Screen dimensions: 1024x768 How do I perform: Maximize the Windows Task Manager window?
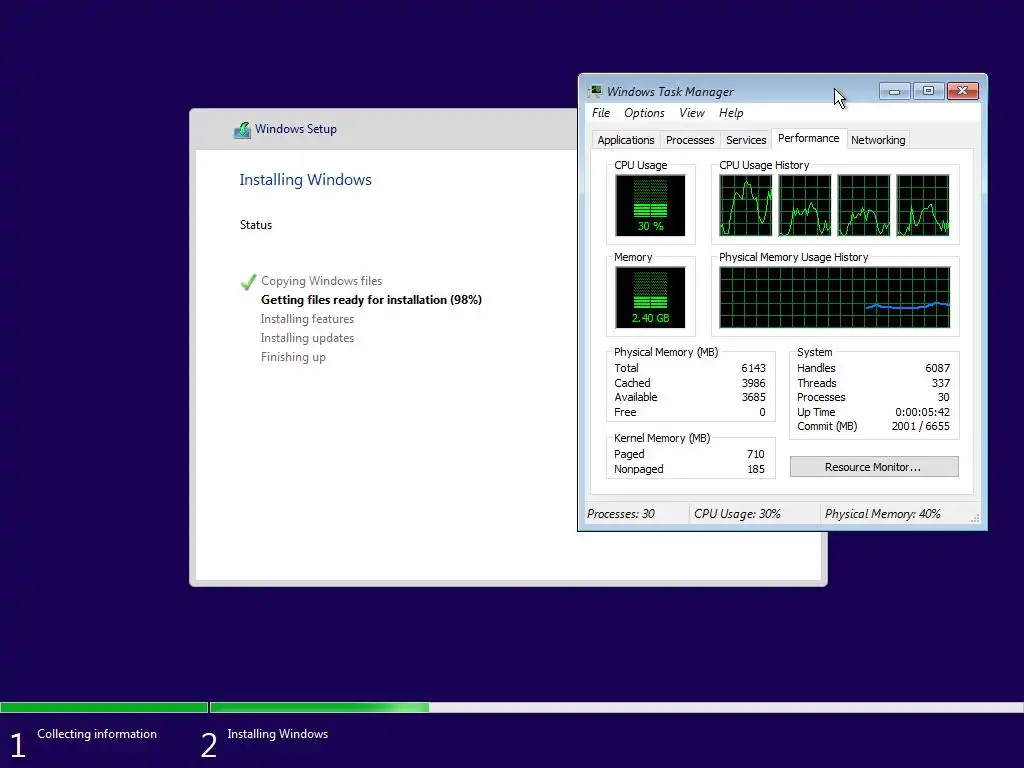[x=928, y=91]
